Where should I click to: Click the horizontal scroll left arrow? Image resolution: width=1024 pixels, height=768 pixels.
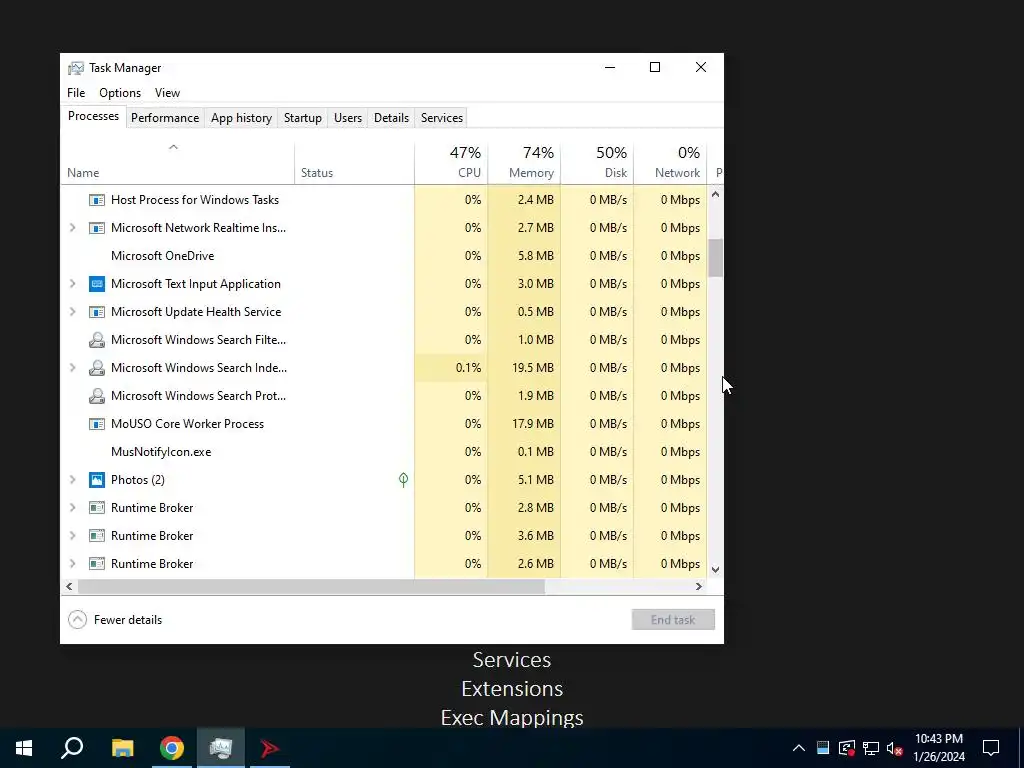[x=69, y=586]
